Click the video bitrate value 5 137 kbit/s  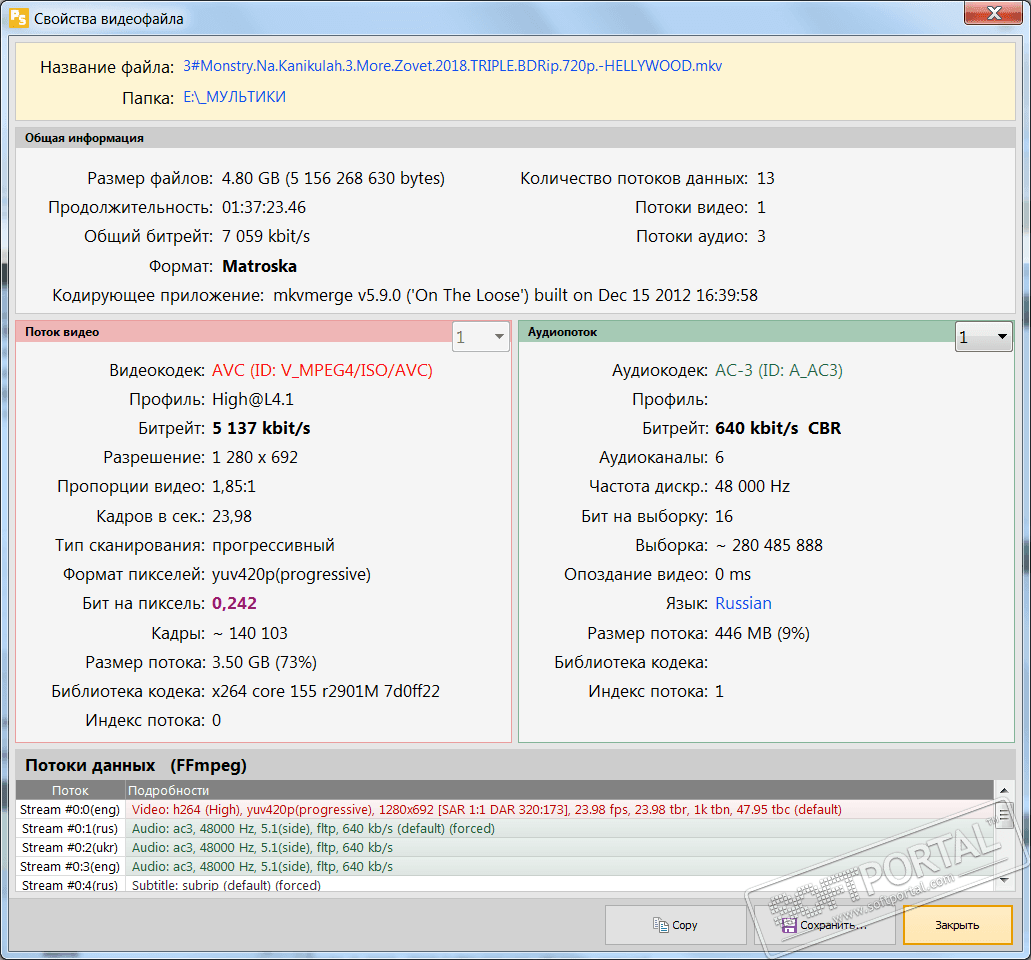point(261,428)
